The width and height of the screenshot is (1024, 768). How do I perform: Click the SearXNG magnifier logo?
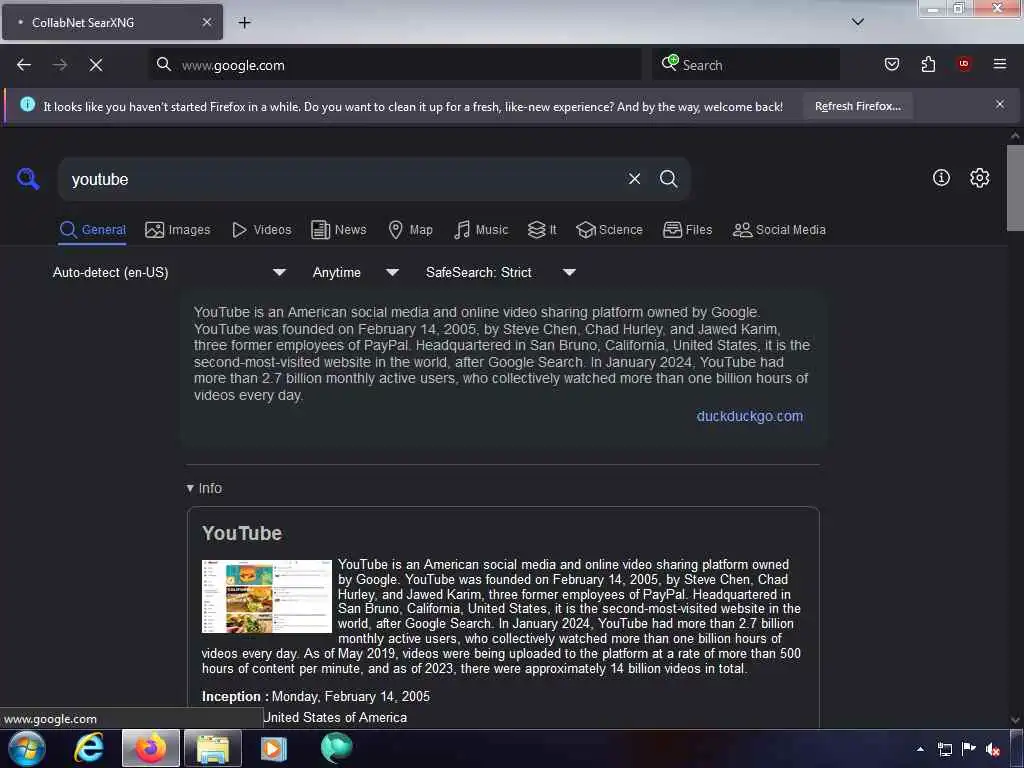click(28, 178)
